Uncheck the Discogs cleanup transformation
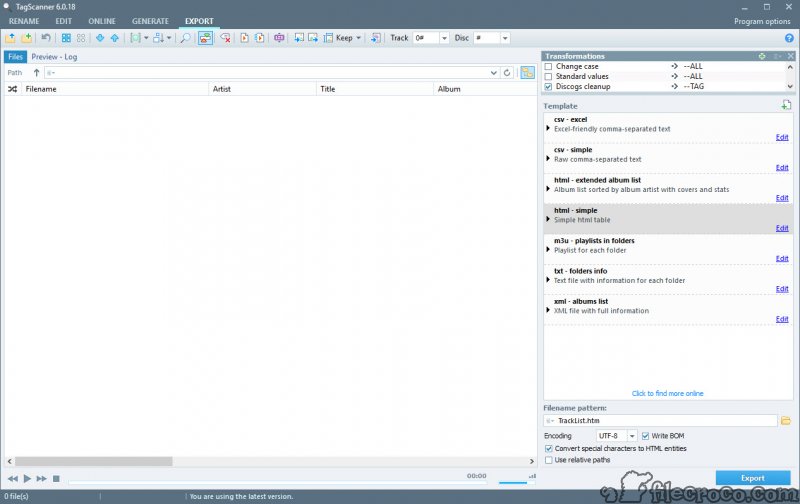 [548, 87]
